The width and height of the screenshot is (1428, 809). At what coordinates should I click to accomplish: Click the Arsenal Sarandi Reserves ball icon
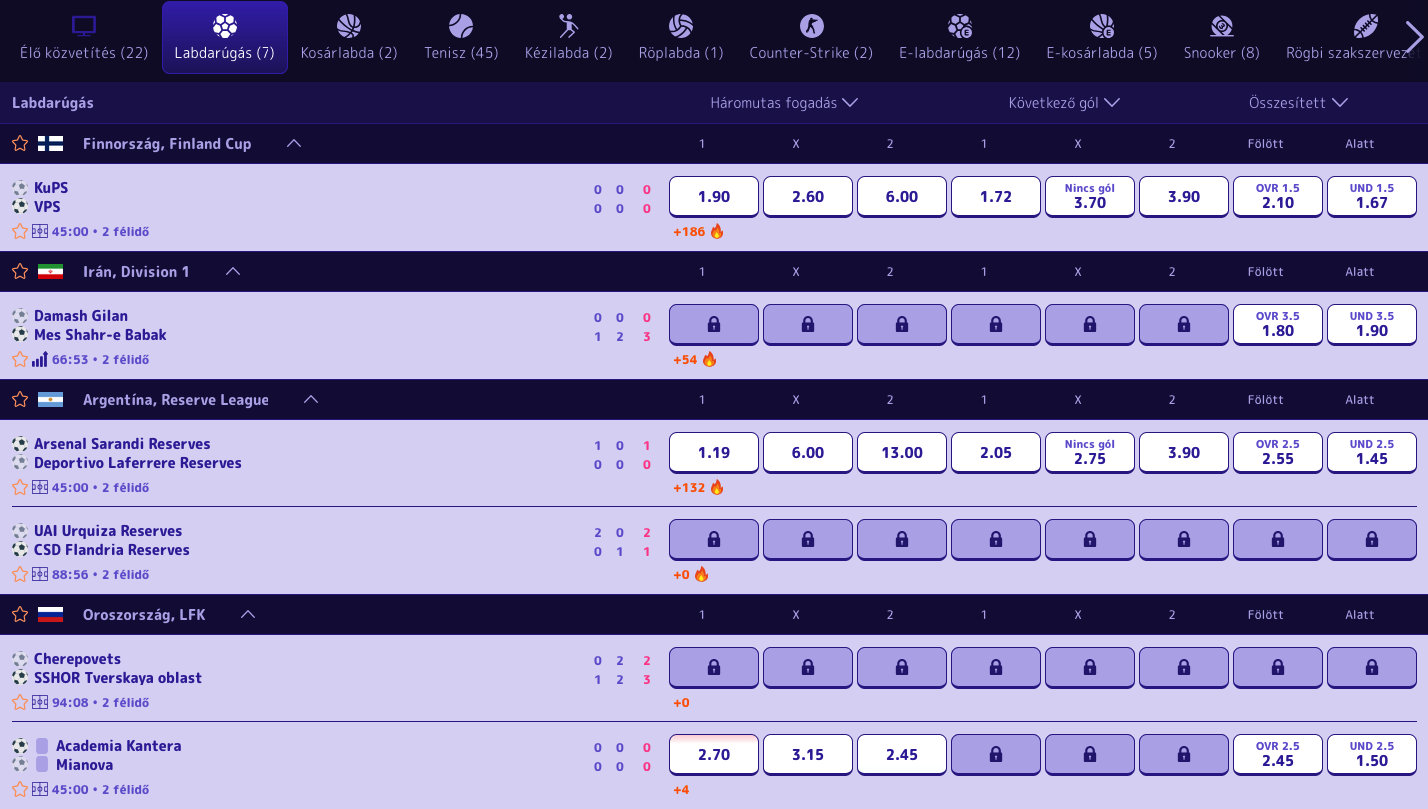coord(20,444)
